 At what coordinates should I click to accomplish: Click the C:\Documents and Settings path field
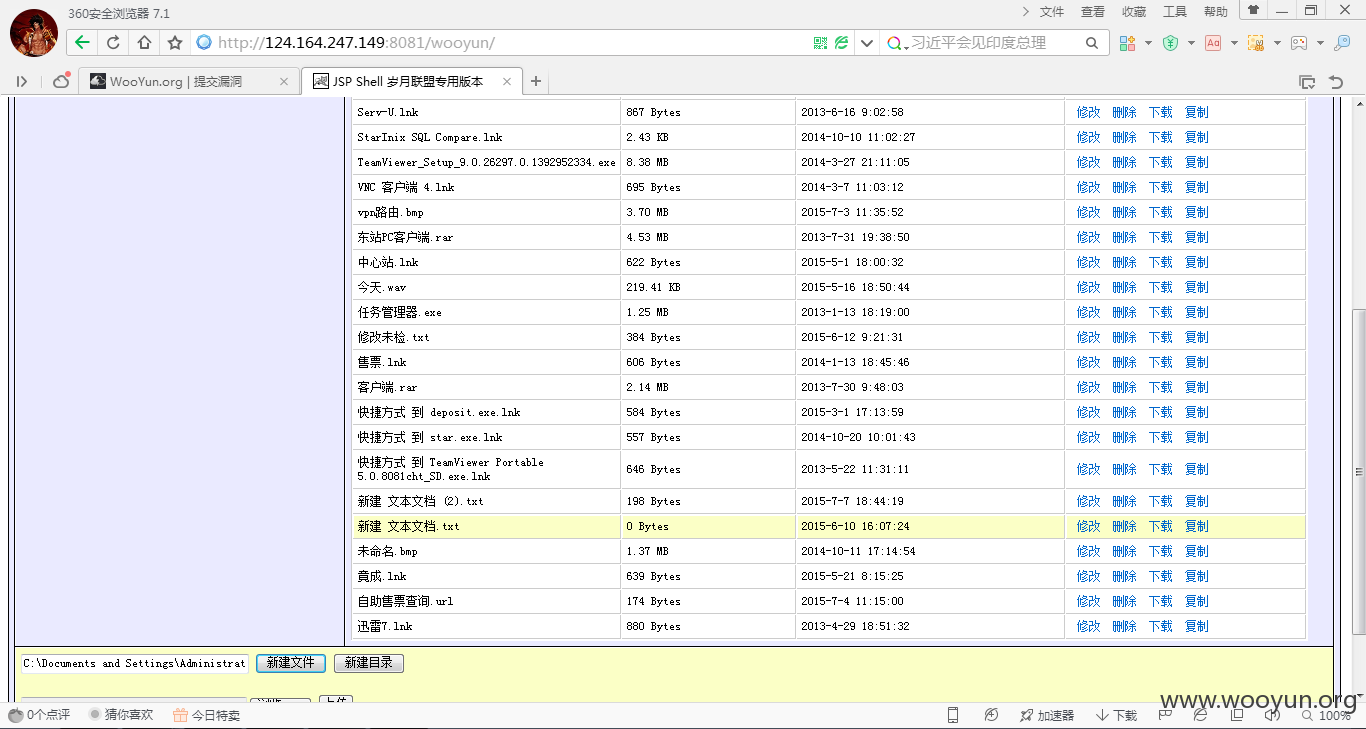tap(134, 663)
